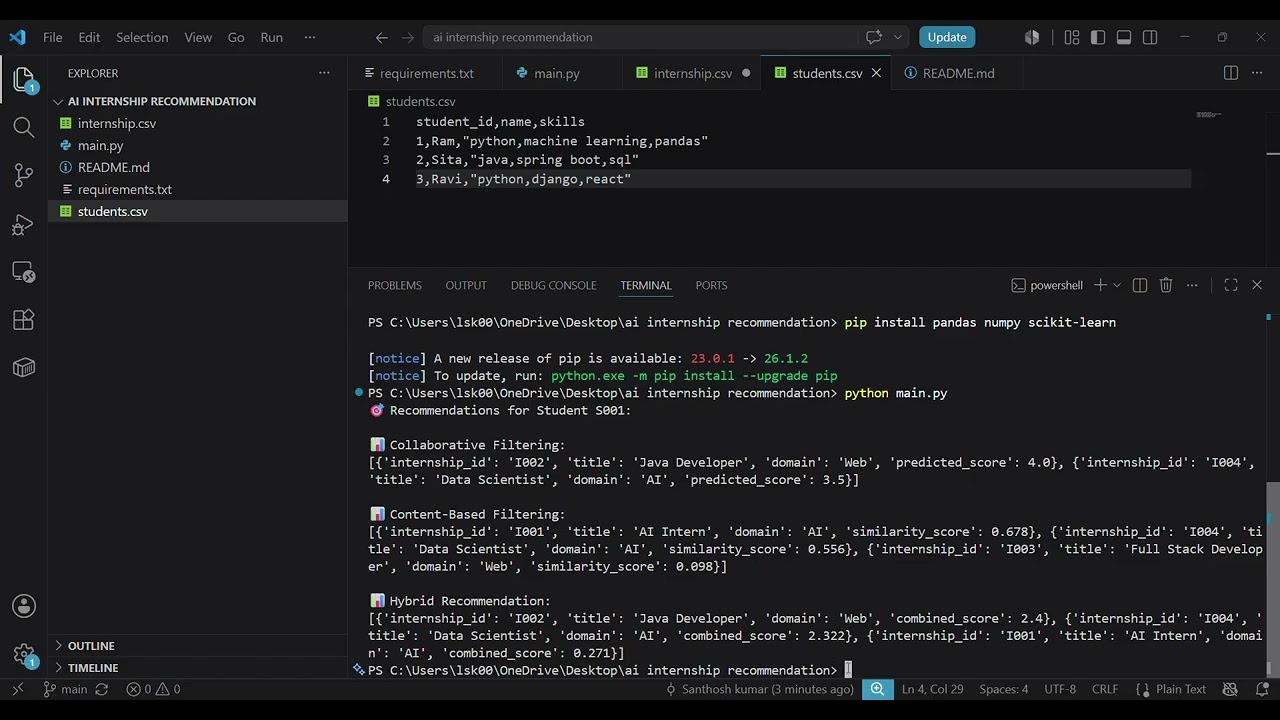Switch to the README.md editor tab
This screenshot has height=720, width=1280.
[x=958, y=73]
